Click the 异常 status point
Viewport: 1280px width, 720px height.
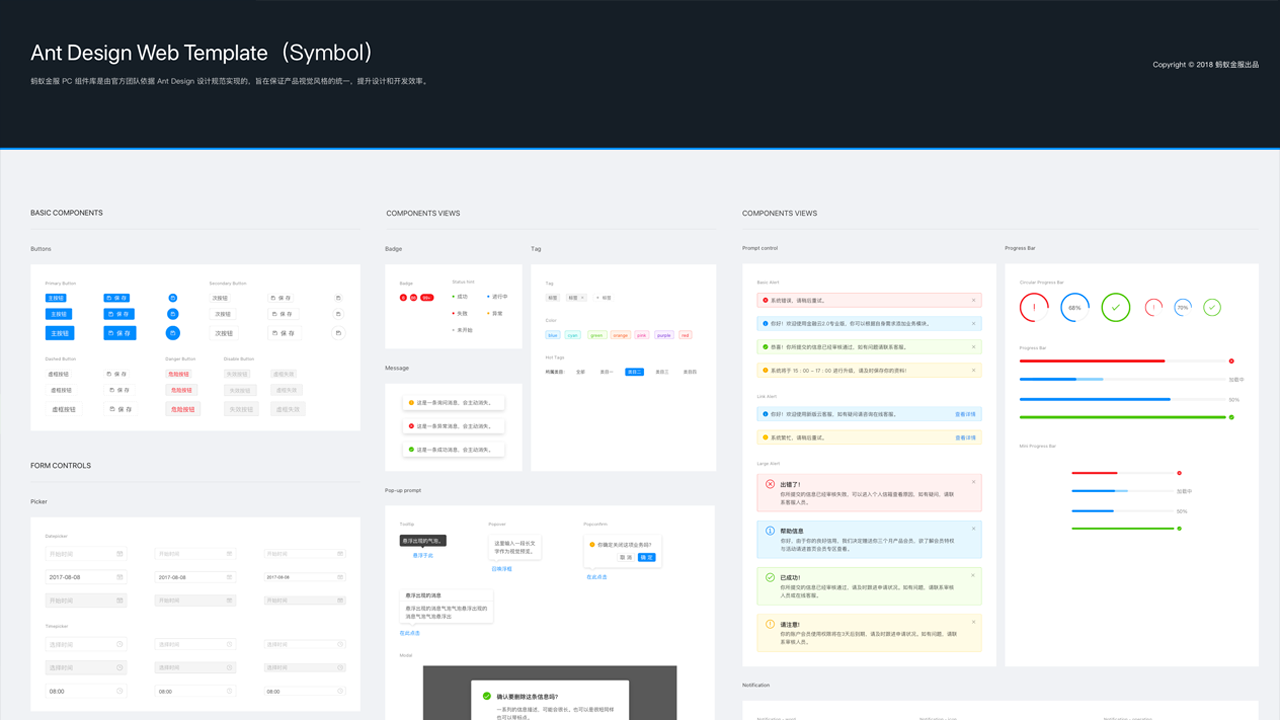point(496,313)
